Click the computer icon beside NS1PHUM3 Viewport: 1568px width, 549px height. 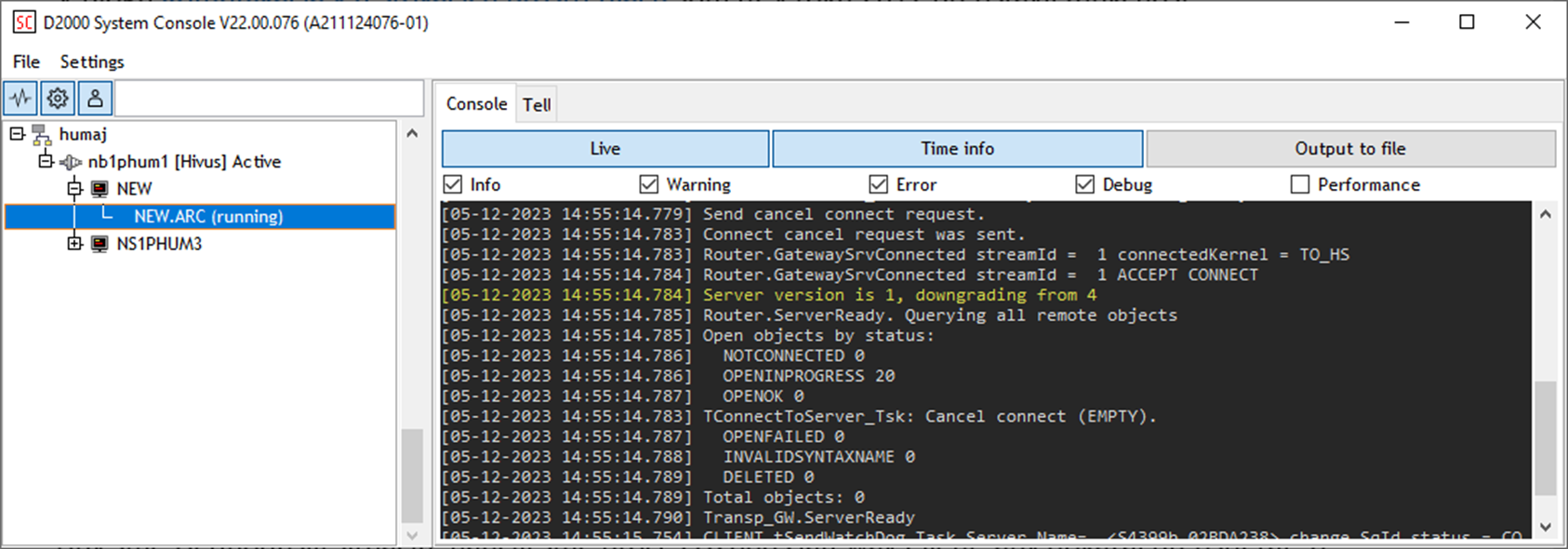tap(100, 244)
